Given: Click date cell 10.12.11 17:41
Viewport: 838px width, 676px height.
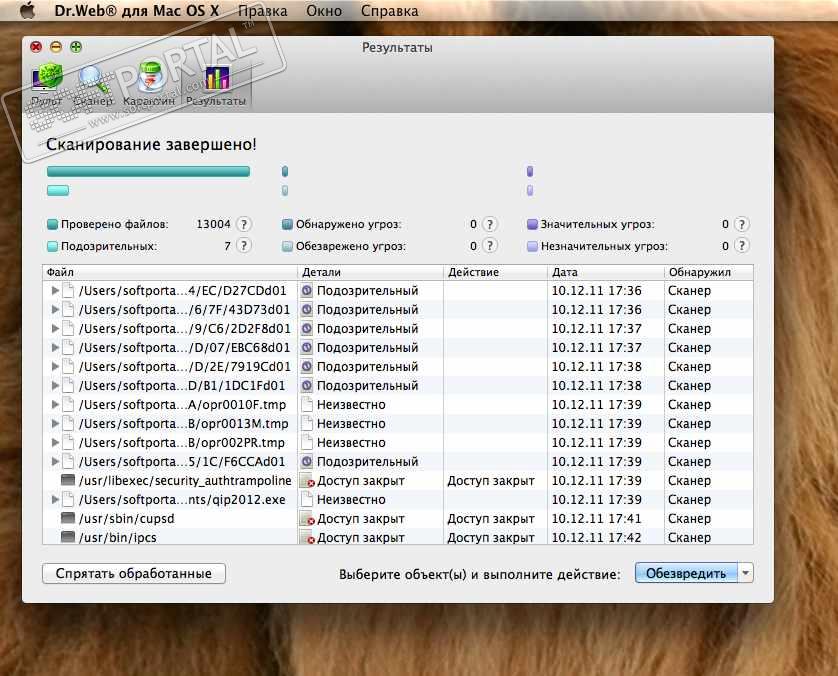Looking at the screenshot, I should 596,519.
